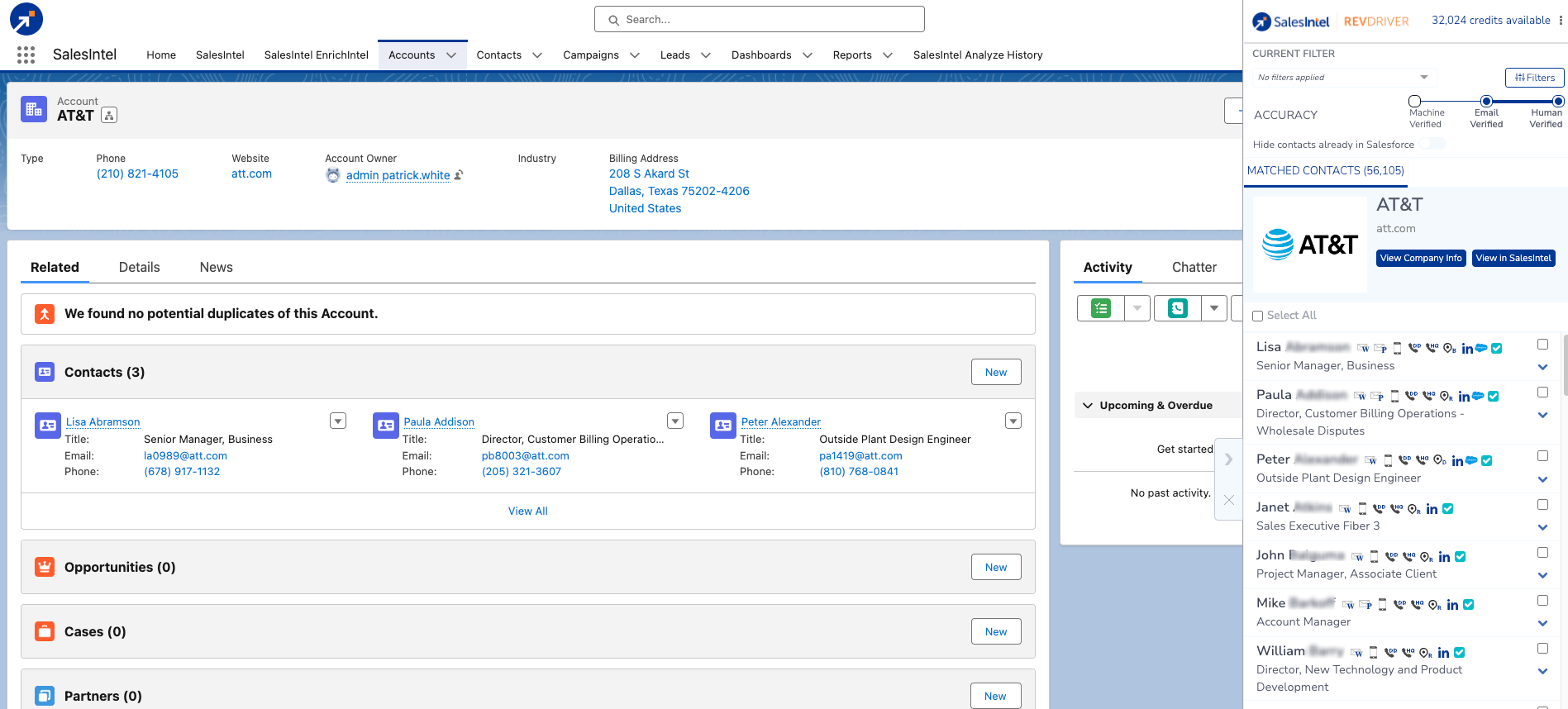Select the checkbox for William in matched contacts
Screen dimensions: 1568x709
click(1542, 649)
